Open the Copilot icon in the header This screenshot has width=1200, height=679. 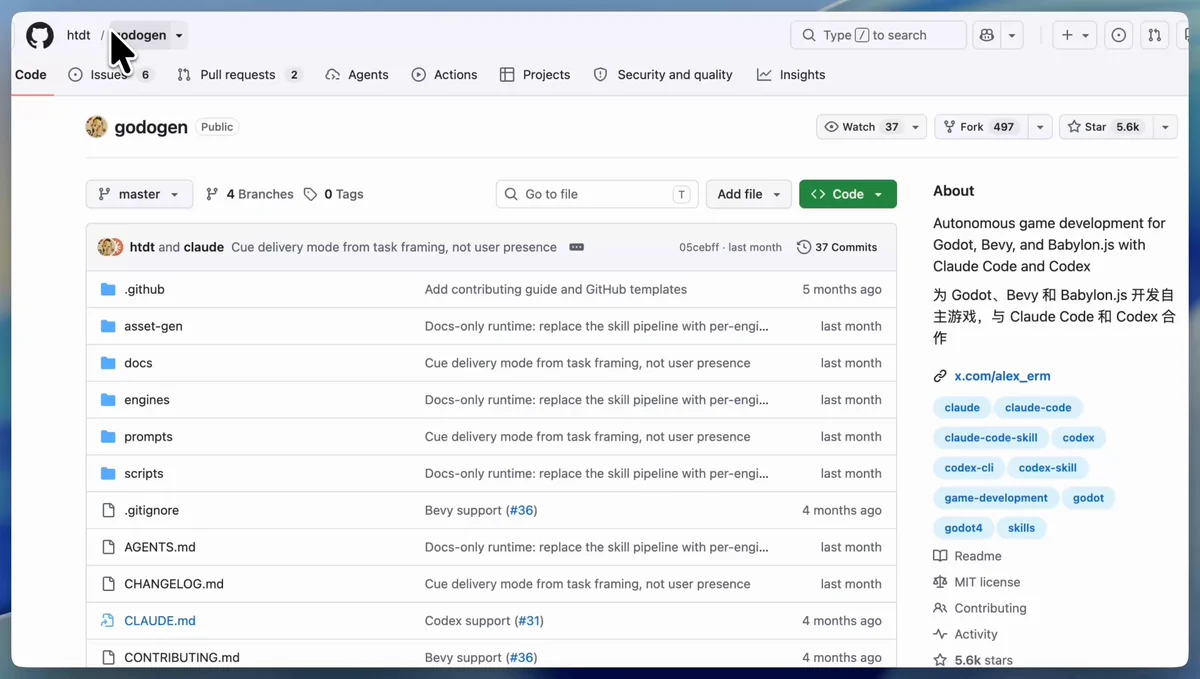987,35
